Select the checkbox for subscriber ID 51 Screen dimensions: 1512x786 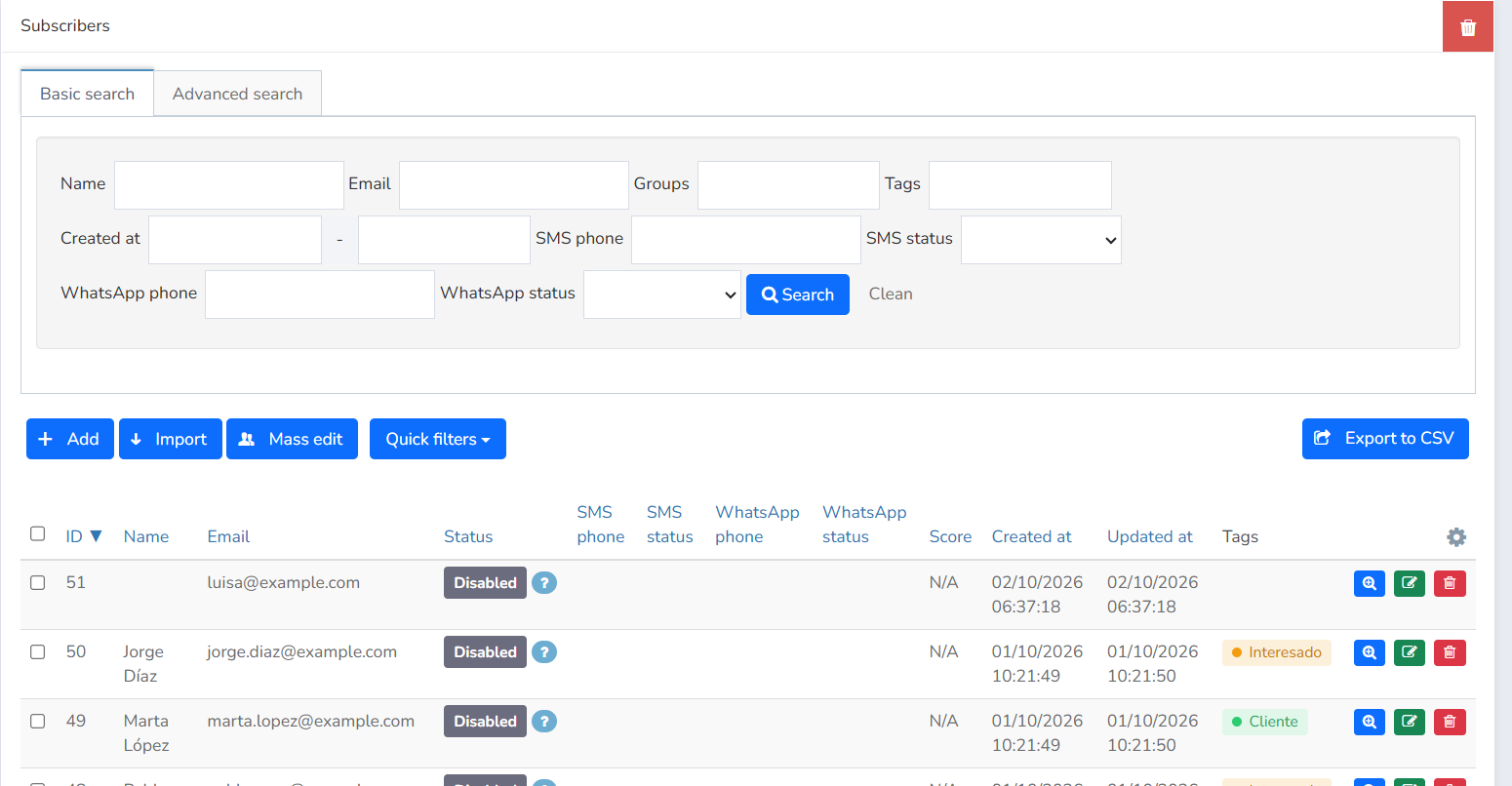tap(38, 583)
